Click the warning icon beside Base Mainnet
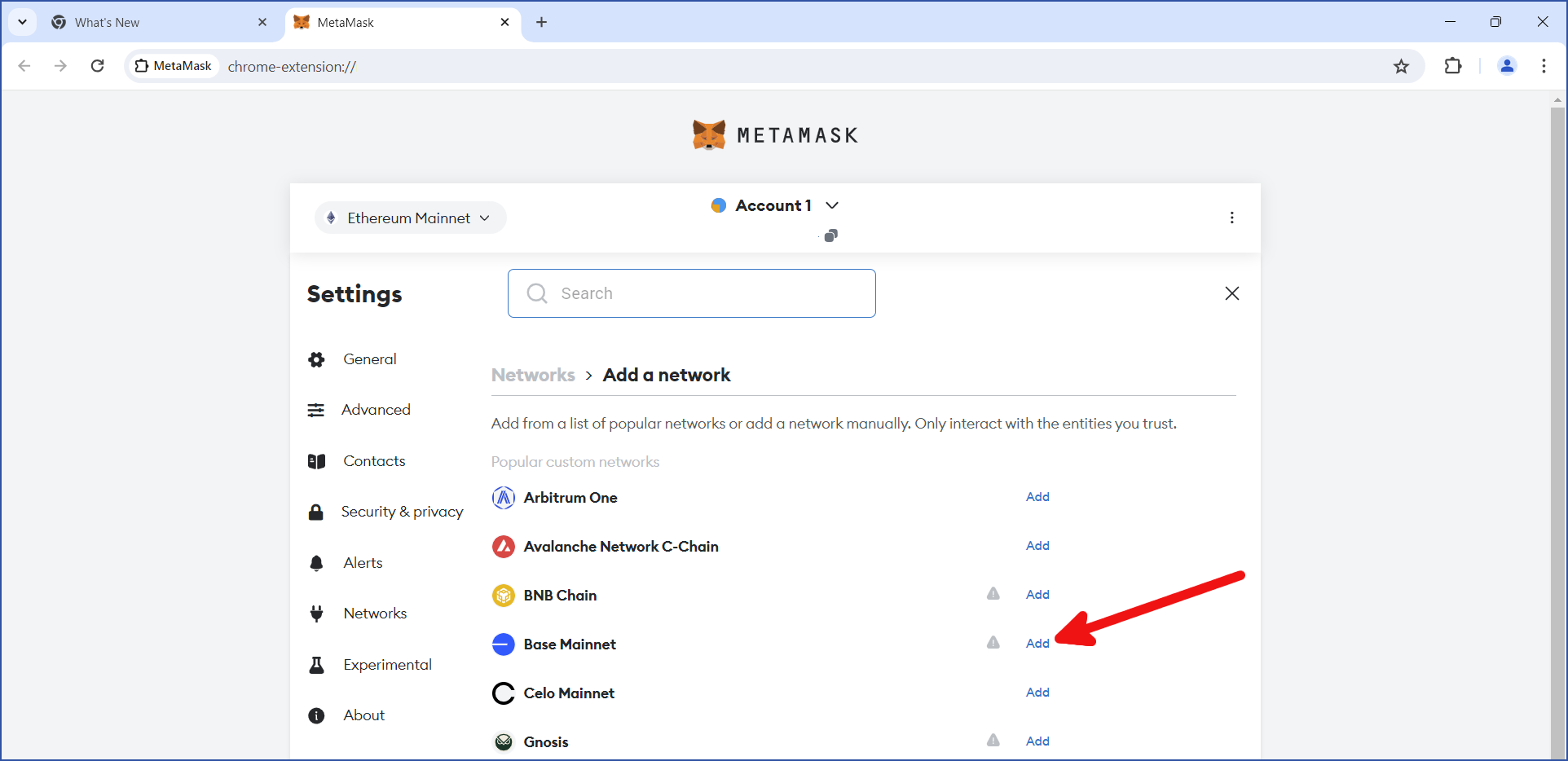 click(x=993, y=643)
